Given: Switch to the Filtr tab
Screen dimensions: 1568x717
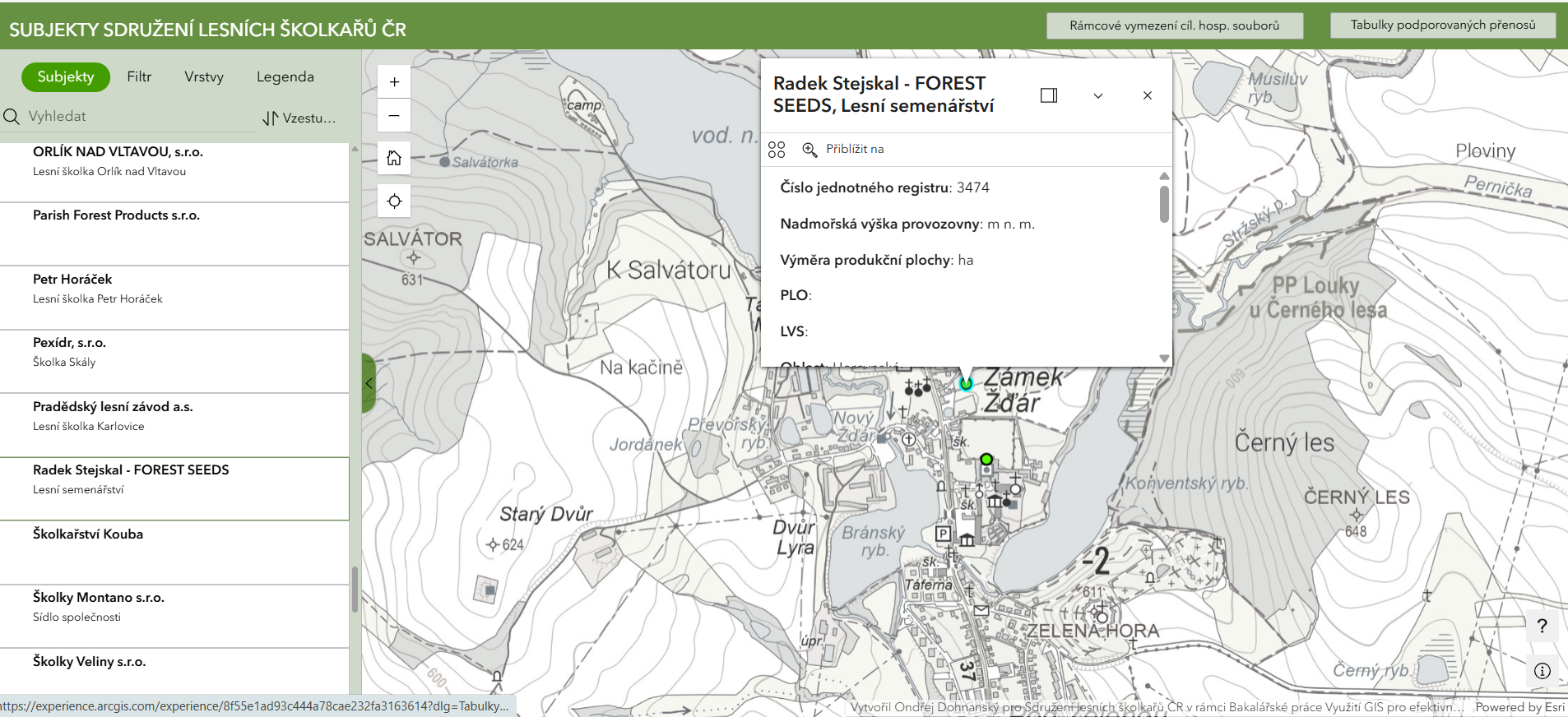Looking at the screenshot, I should tap(139, 76).
